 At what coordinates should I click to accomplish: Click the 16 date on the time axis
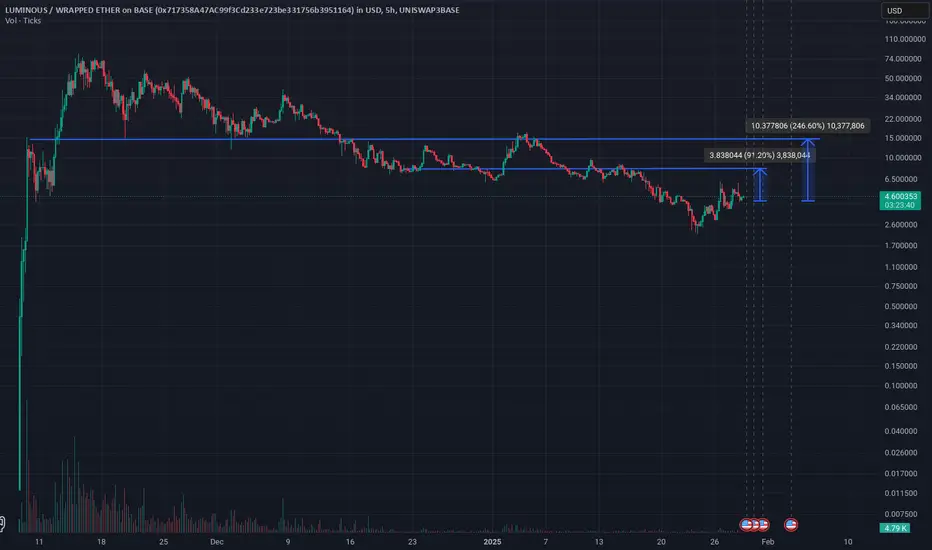click(350, 542)
